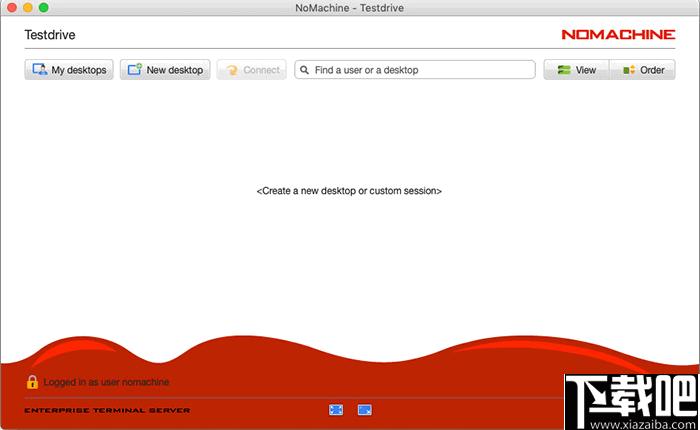This screenshot has width=700, height=430.
Task: Click the Create a new desktop placeholder text
Action: [x=349, y=191]
